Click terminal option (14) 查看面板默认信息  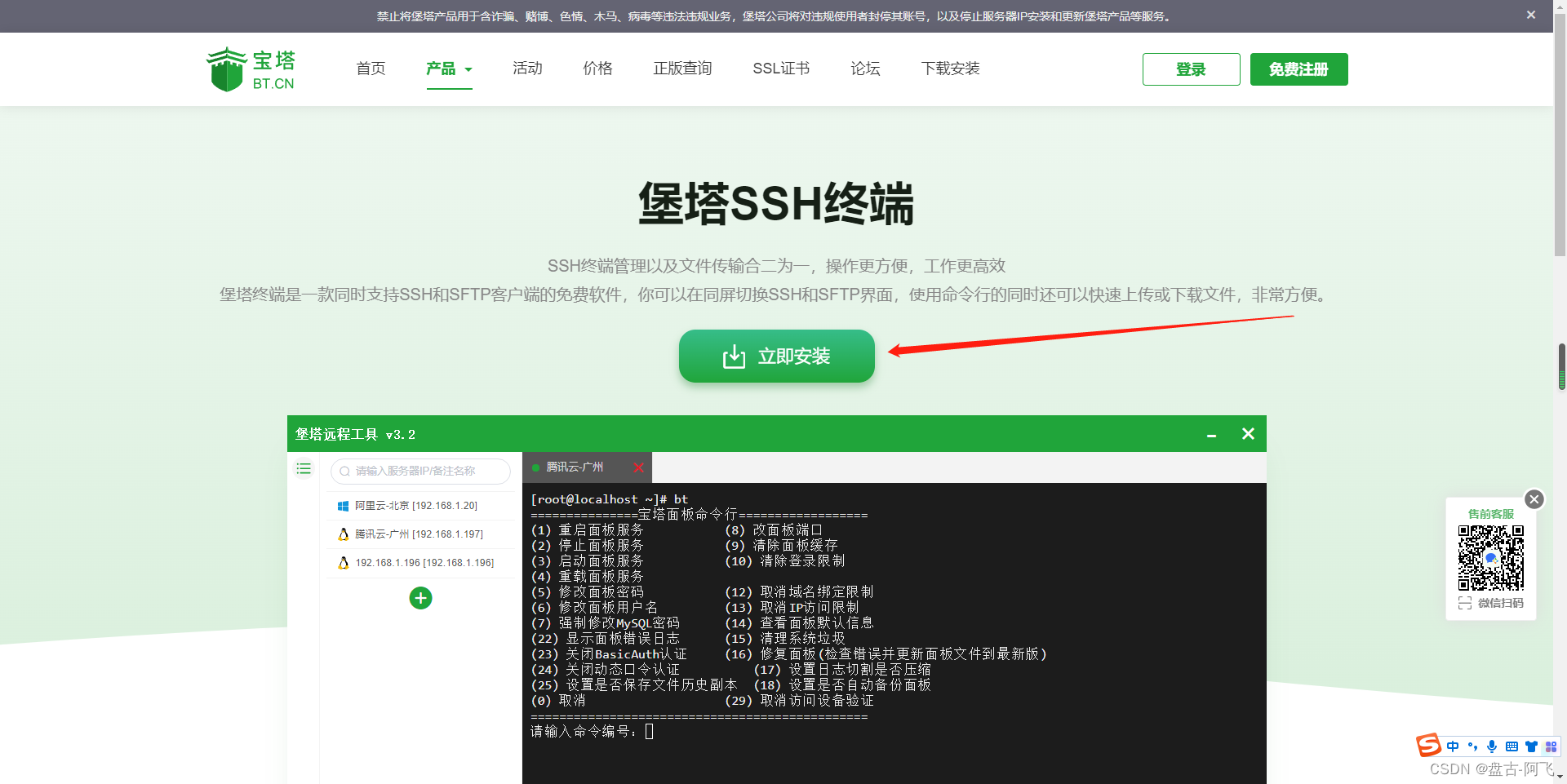799,623
